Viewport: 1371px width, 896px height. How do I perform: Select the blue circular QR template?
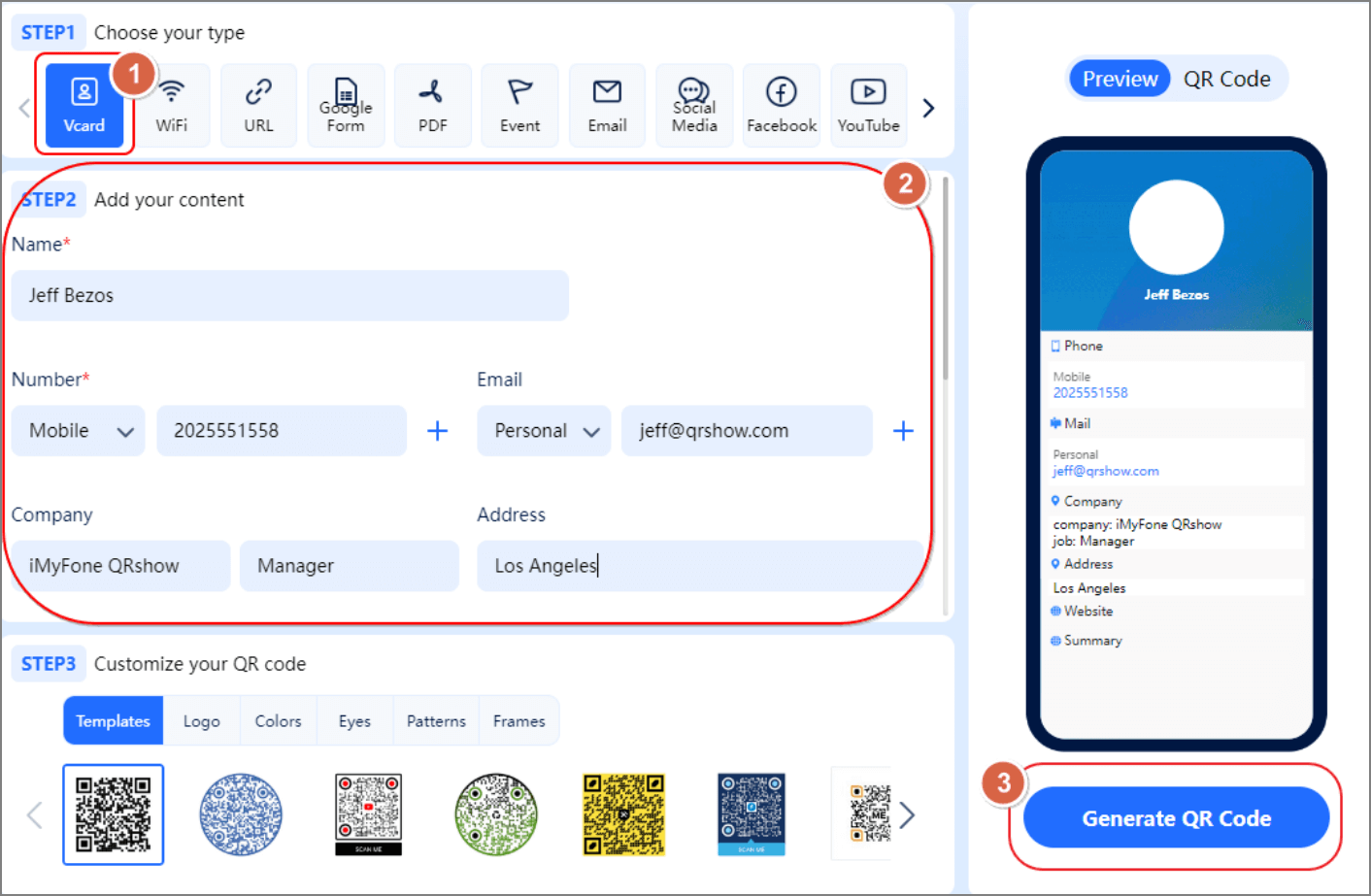[x=241, y=814]
